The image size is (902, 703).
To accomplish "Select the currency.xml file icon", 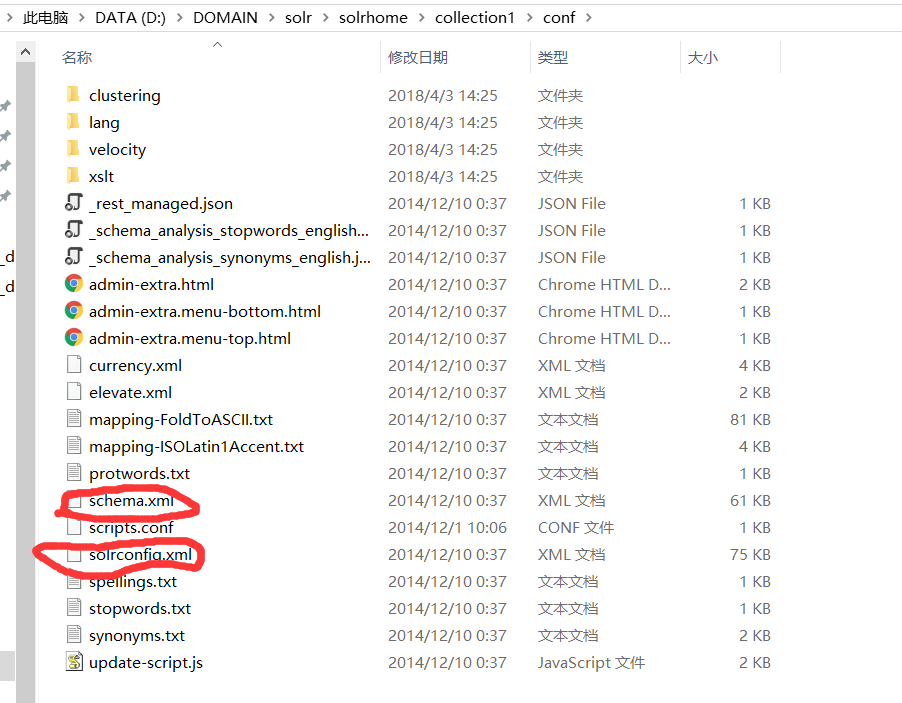I will point(74,365).
